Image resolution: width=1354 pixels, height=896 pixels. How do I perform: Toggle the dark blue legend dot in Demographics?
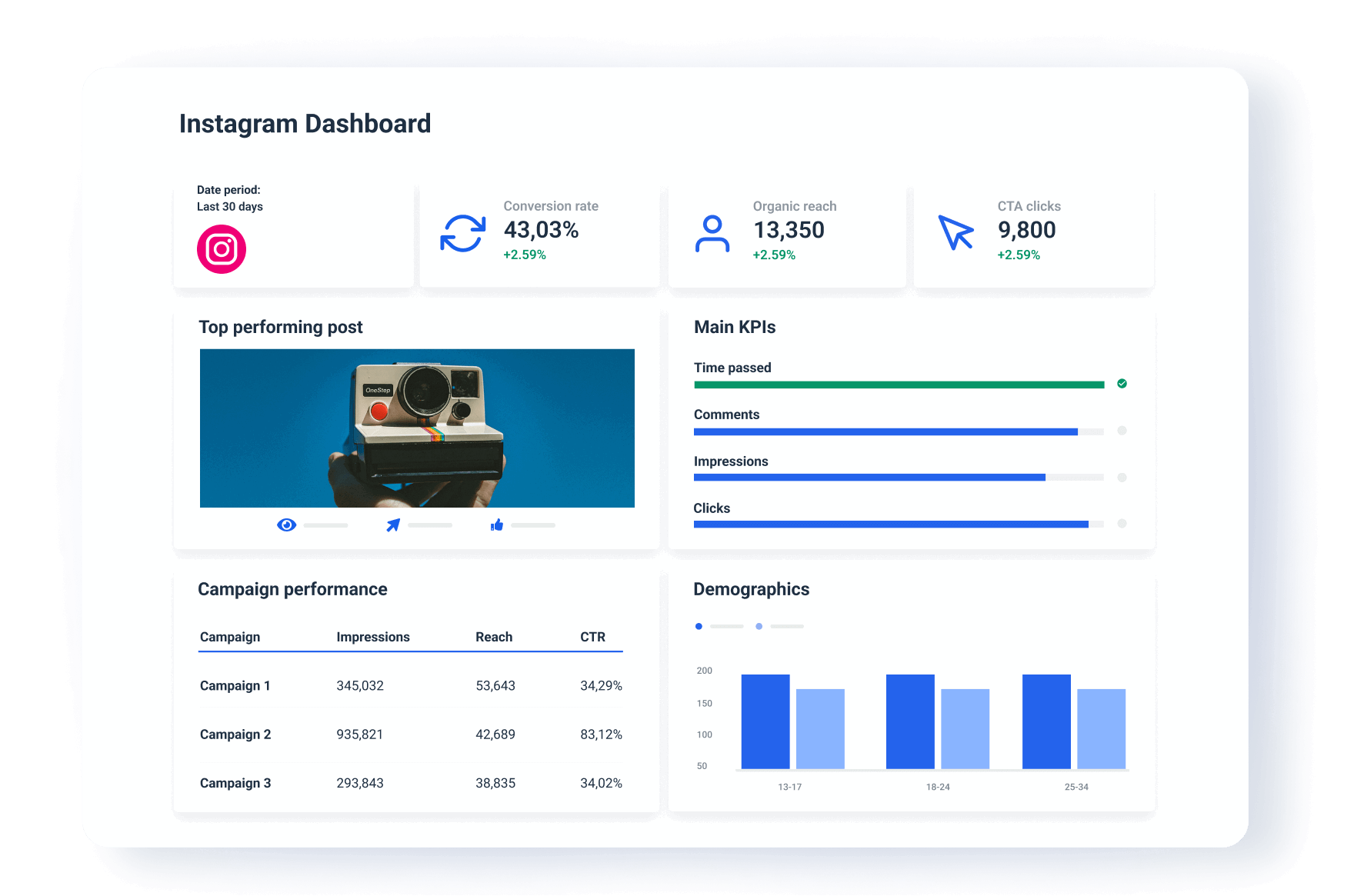click(699, 626)
